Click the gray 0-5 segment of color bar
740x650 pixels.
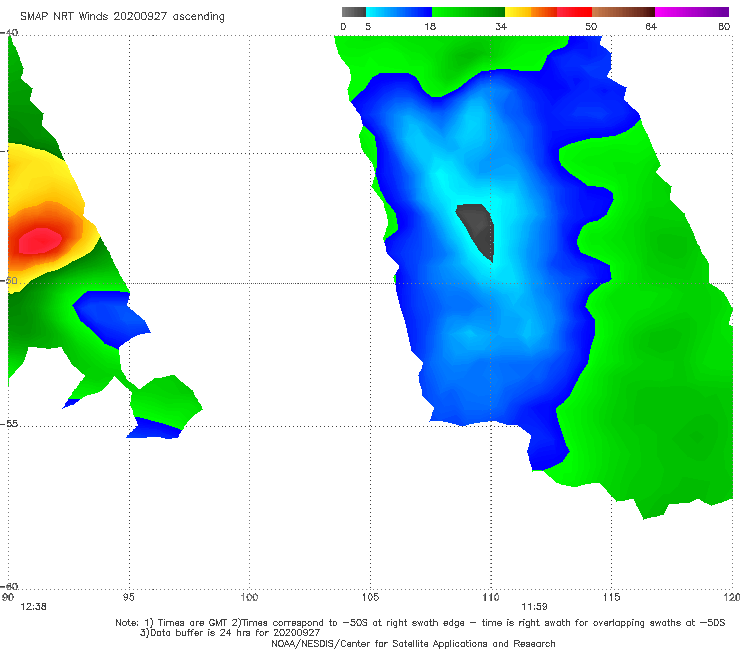[354, 12]
